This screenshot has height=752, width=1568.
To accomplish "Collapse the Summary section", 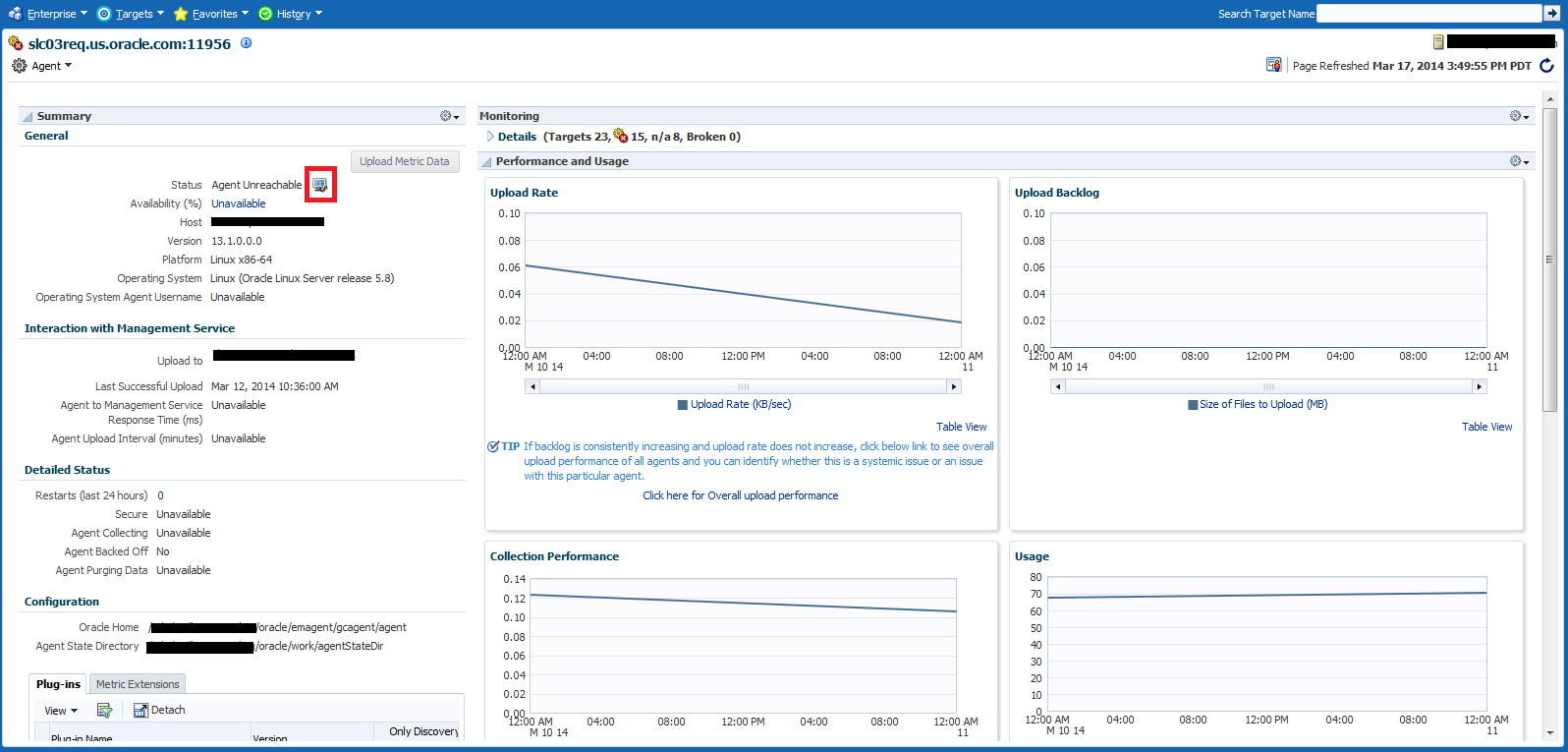I will coord(28,117).
